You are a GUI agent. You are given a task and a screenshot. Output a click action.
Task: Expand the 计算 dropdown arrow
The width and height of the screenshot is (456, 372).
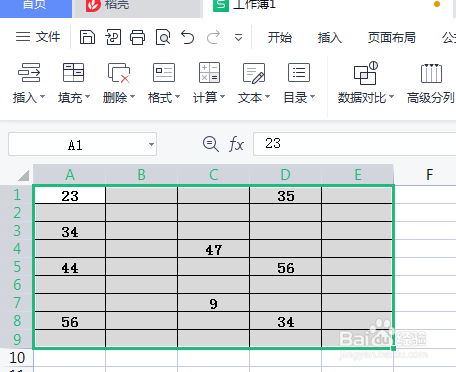pos(223,97)
